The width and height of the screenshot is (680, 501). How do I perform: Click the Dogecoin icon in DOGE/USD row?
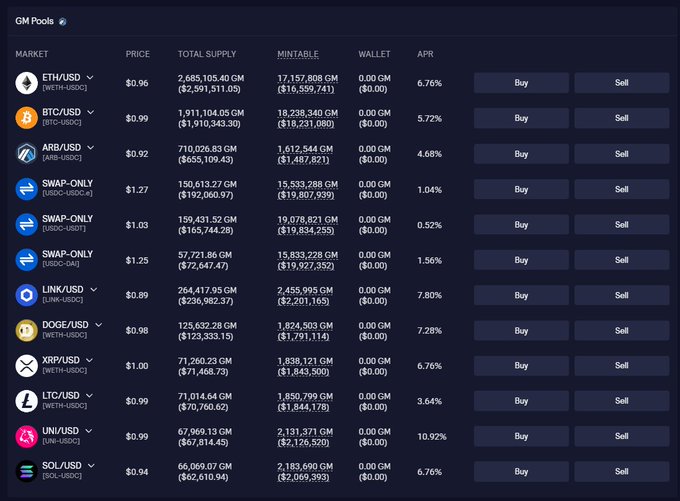pos(26,330)
